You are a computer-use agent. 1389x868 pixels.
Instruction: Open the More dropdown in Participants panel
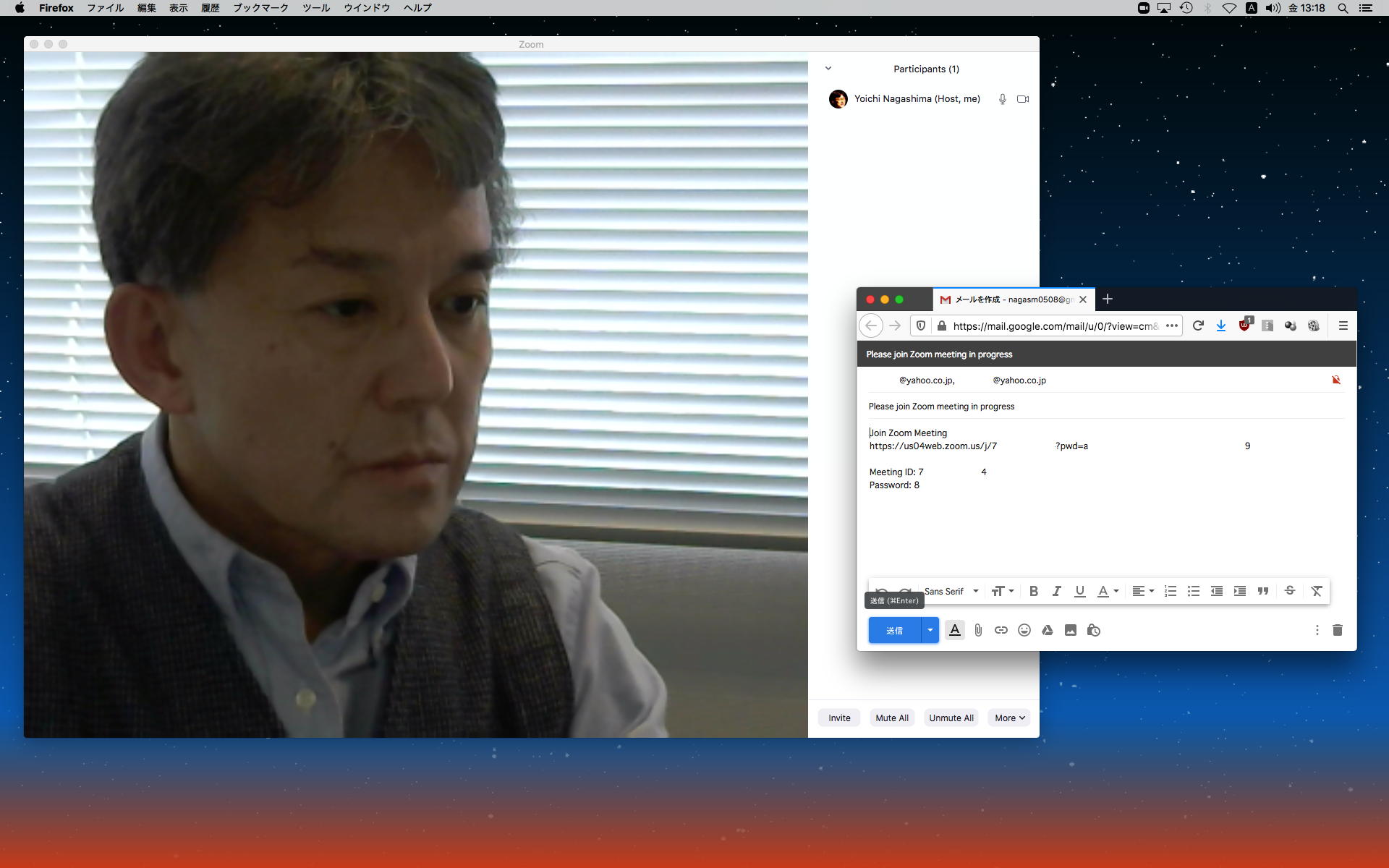pyautogui.click(x=1009, y=718)
